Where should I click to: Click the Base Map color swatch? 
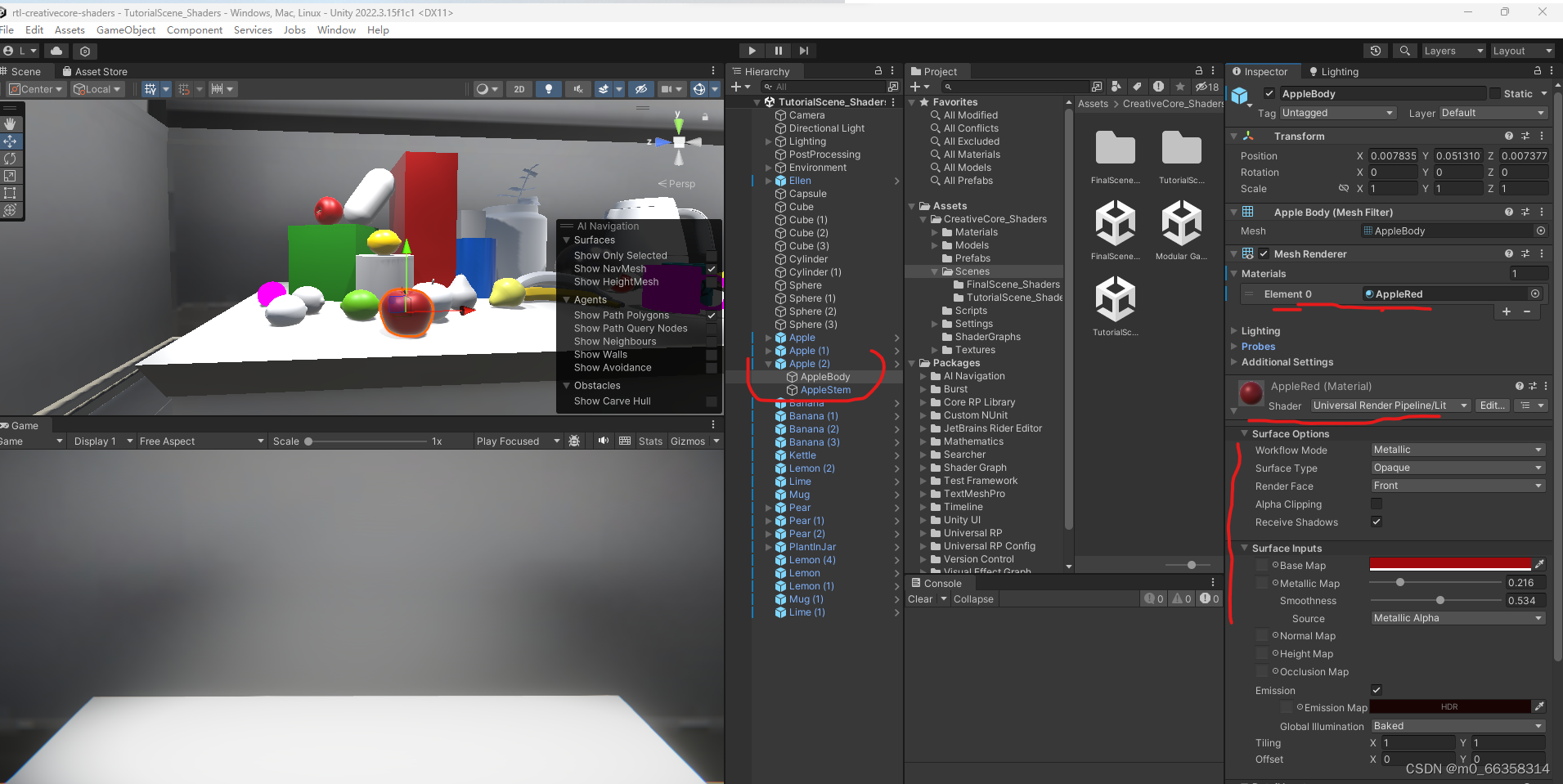tap(1450, 564)
